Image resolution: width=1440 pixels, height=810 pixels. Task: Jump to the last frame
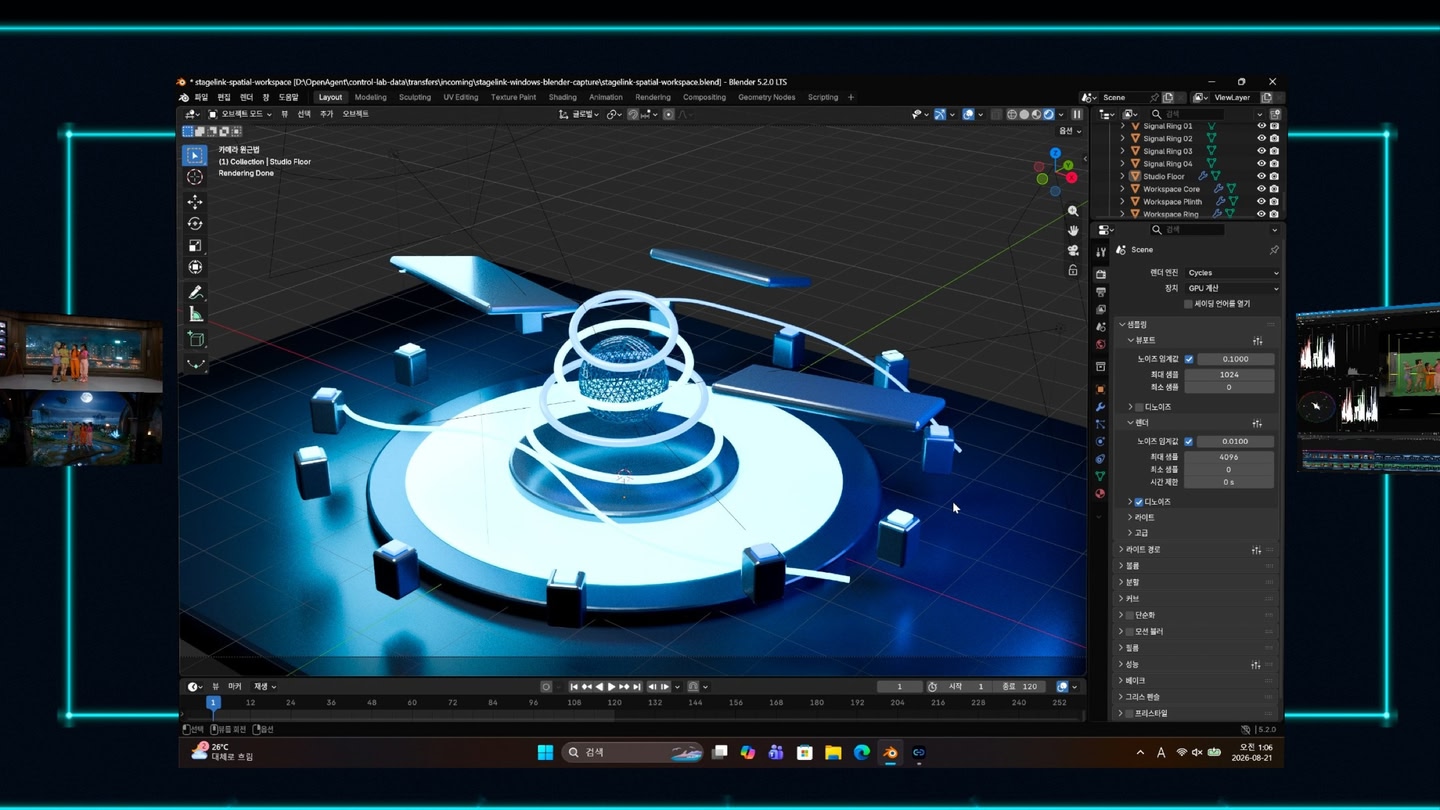(637, 687)
